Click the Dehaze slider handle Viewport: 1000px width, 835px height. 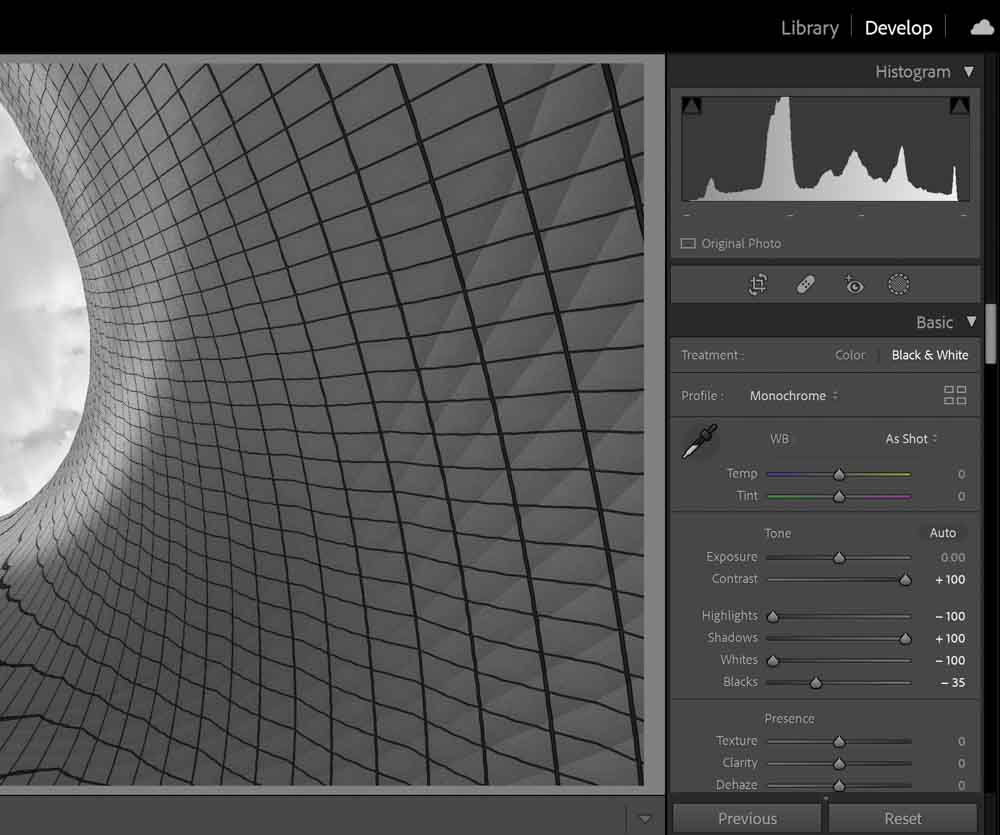pyautogui.click(x=839, y=785)
